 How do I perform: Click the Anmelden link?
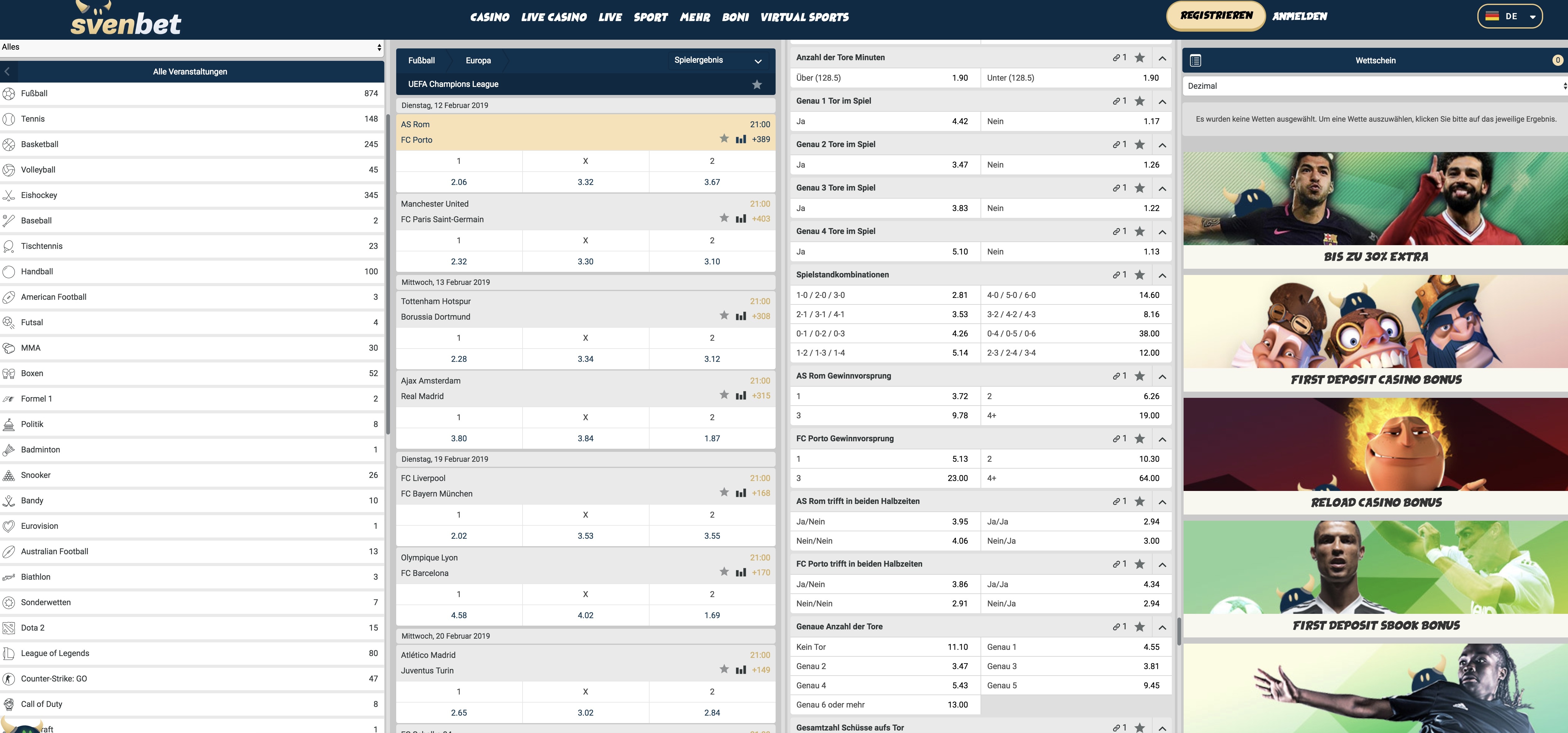(1299, 16)
